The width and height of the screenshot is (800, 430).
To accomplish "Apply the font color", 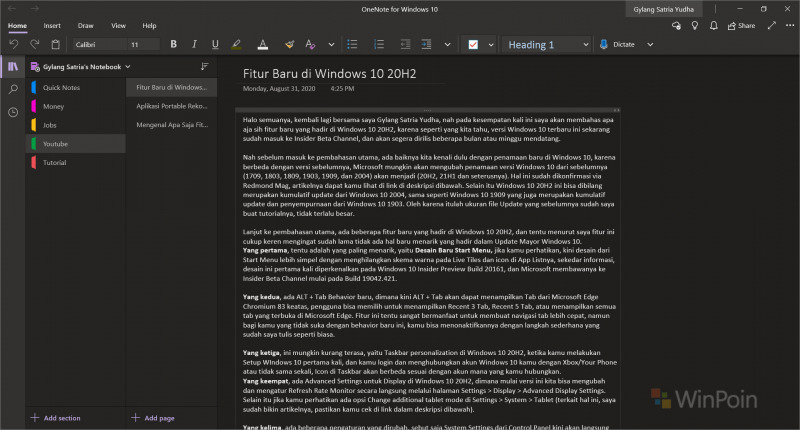I will 263,44.
